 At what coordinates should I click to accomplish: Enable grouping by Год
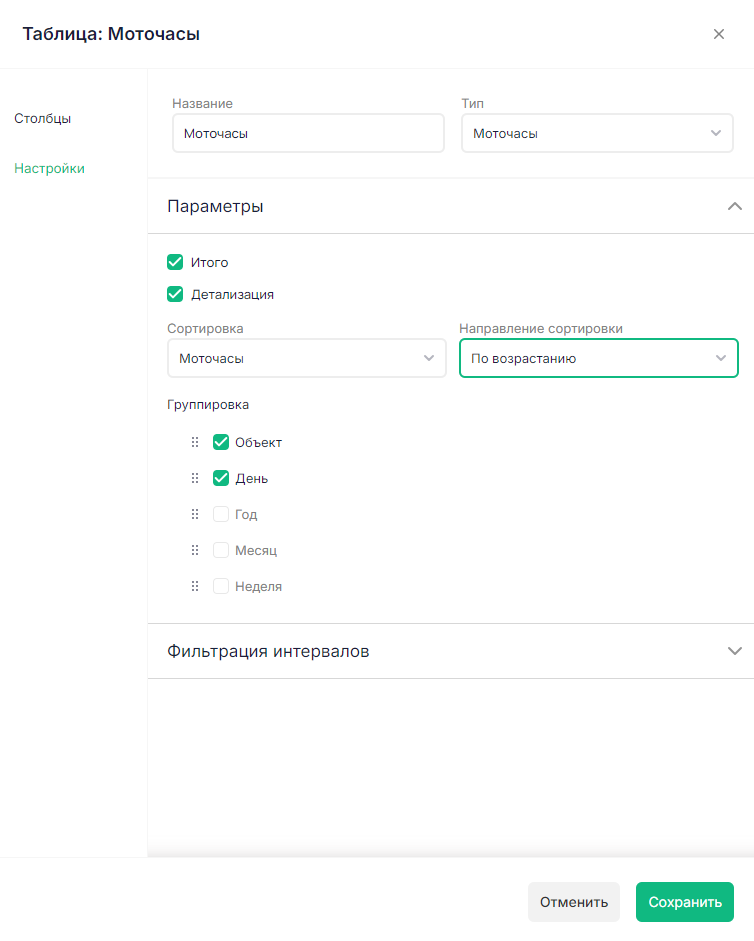click(221, 514)
